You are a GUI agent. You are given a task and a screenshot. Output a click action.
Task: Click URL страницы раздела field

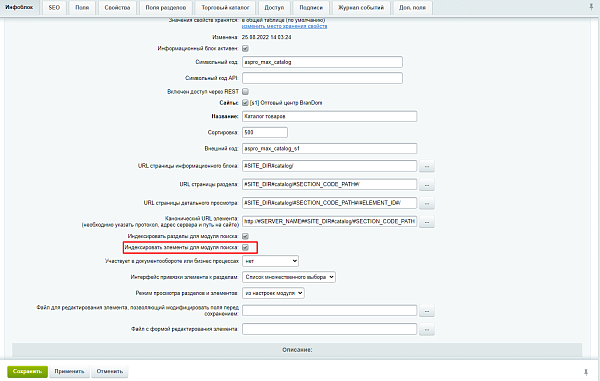(x=329, y=184)
